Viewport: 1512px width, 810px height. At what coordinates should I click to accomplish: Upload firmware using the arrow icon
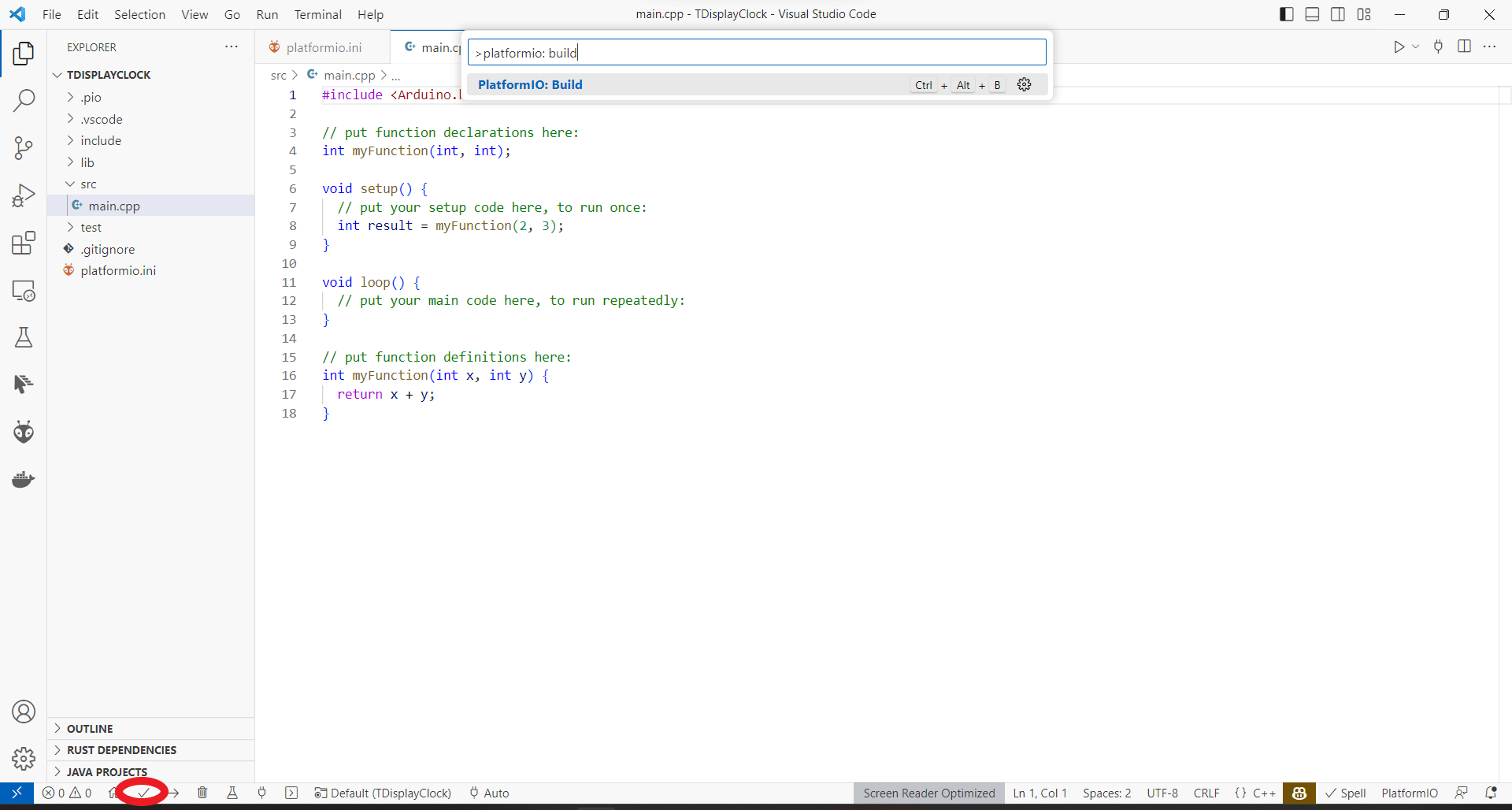[x=174, y=793]
